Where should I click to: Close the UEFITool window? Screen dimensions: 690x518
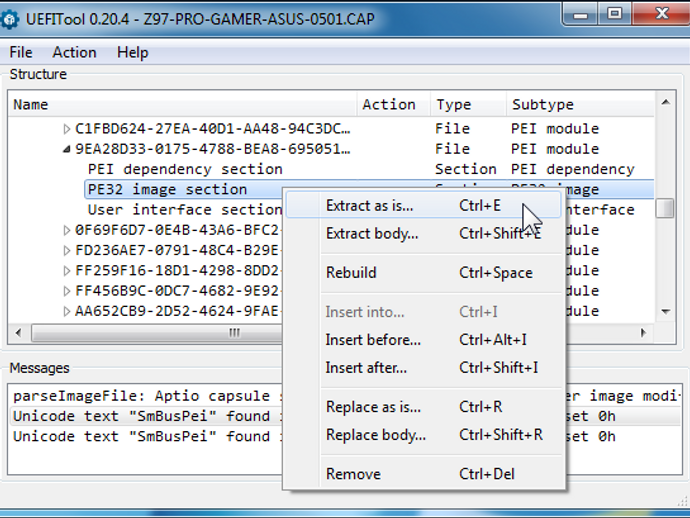(661, 15)
